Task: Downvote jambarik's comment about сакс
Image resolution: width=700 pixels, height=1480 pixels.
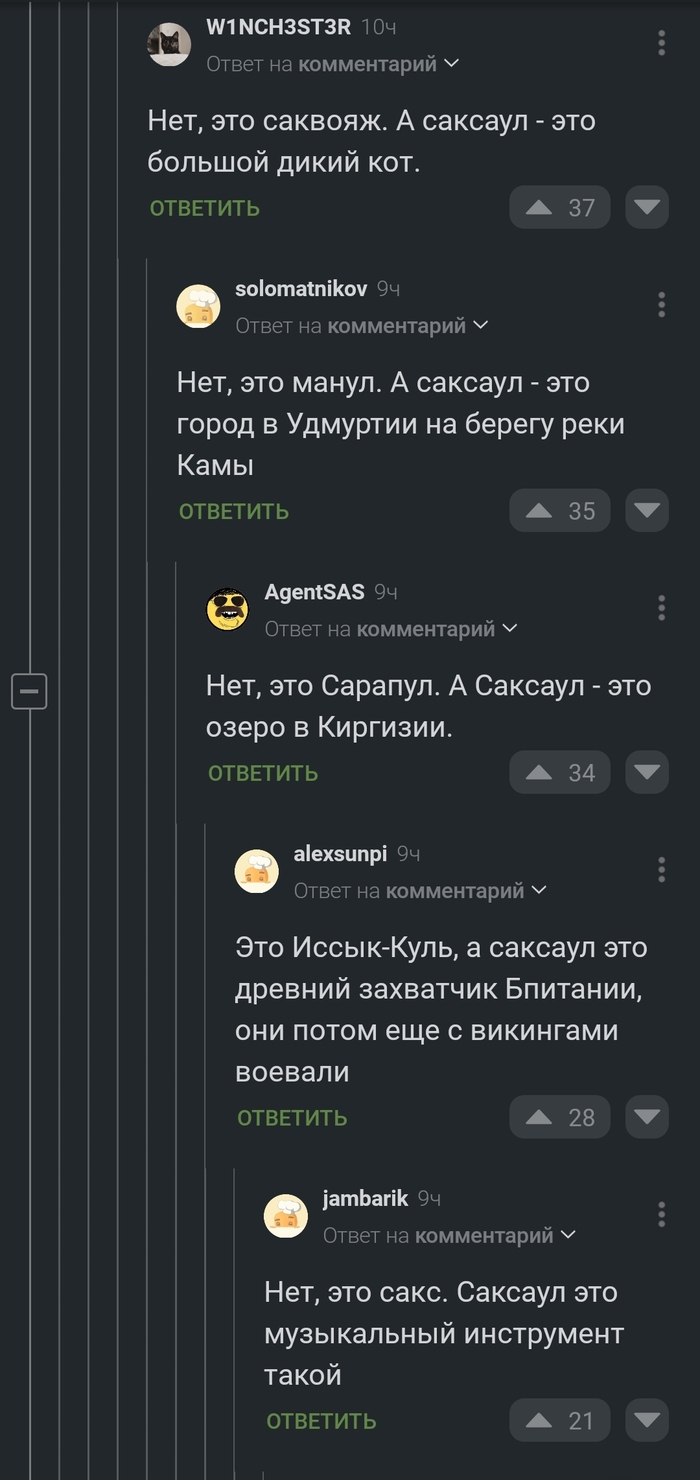Action: 647,1420
